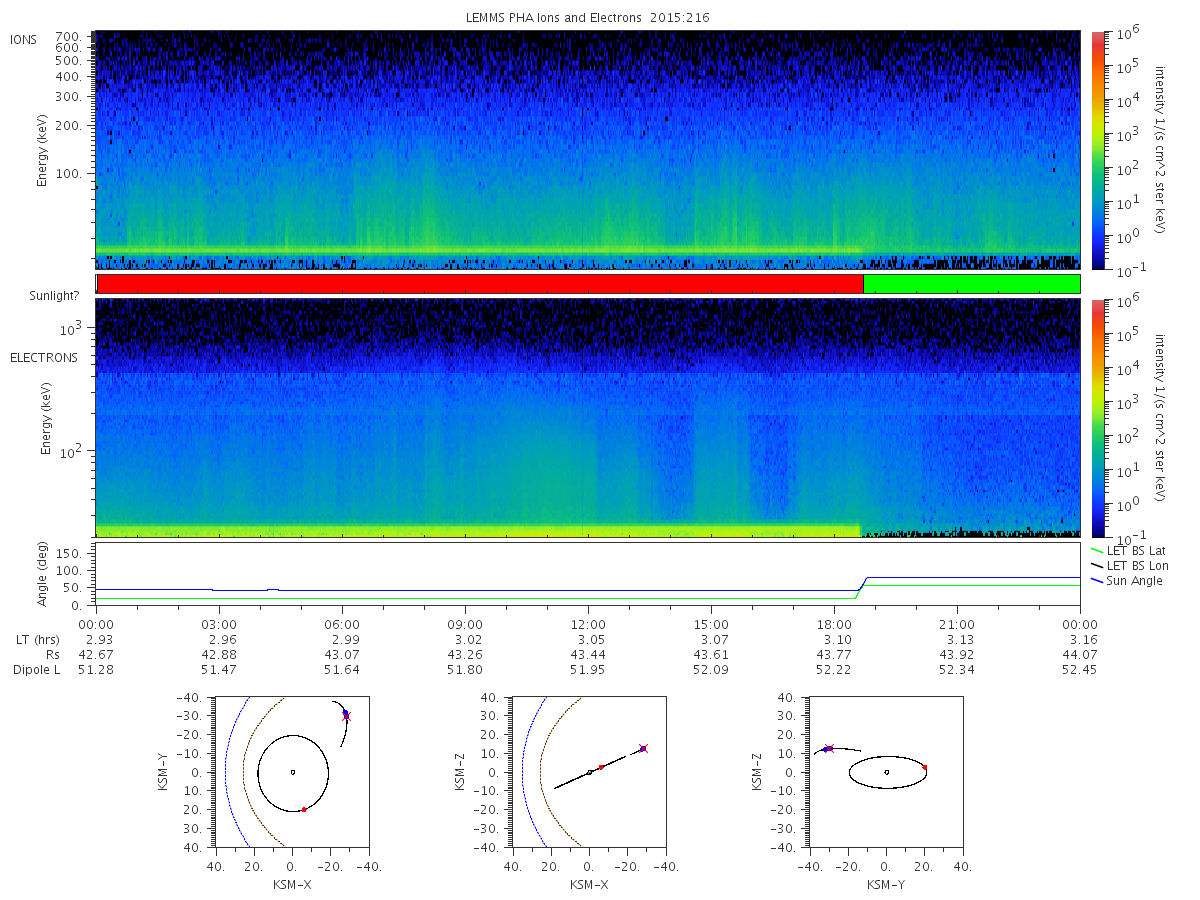Click the KSM-X axis label under the second orbit plot

click(x=588, y=885)
